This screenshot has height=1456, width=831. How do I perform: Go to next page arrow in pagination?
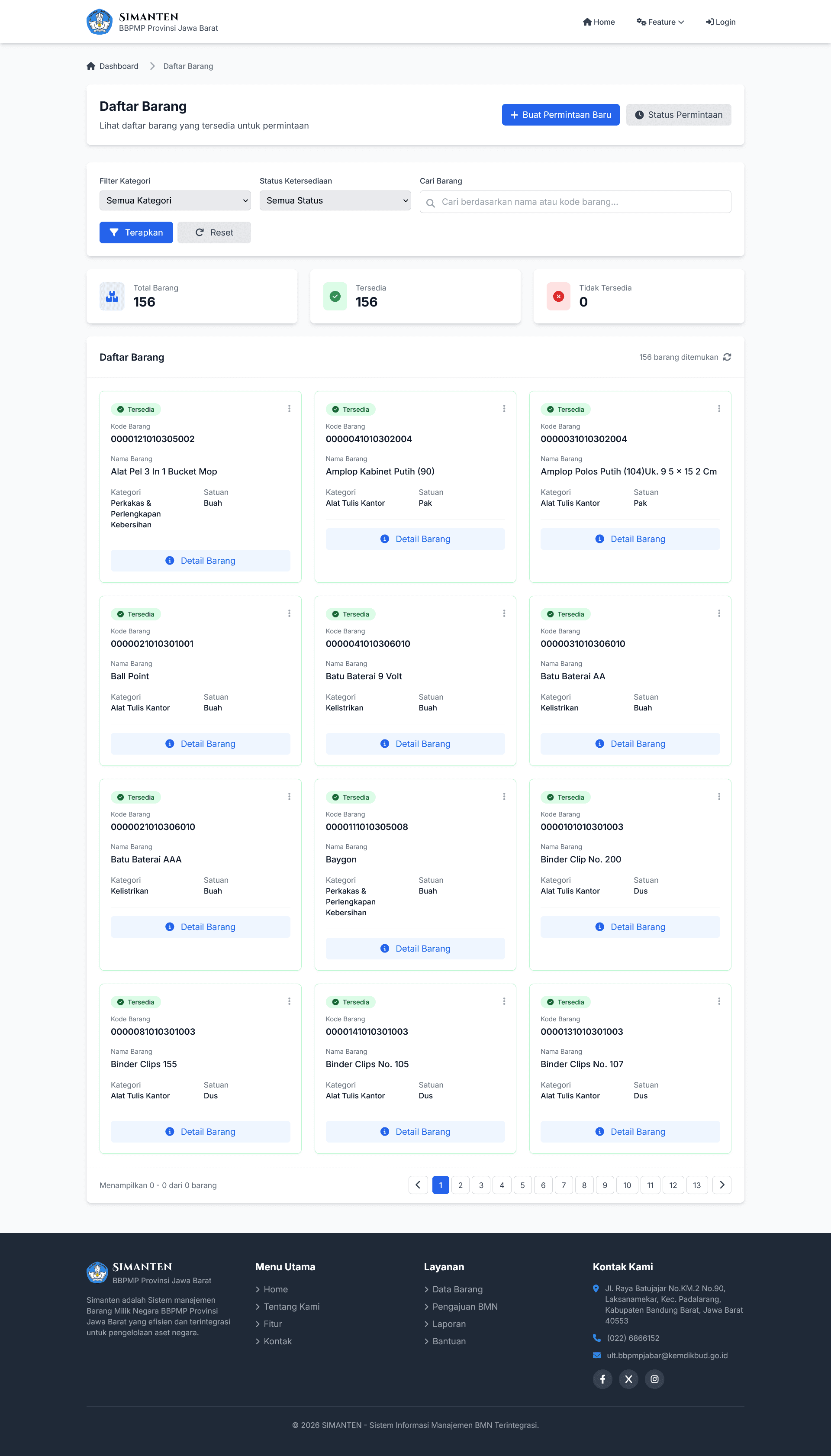click(x=721, y=1185)
